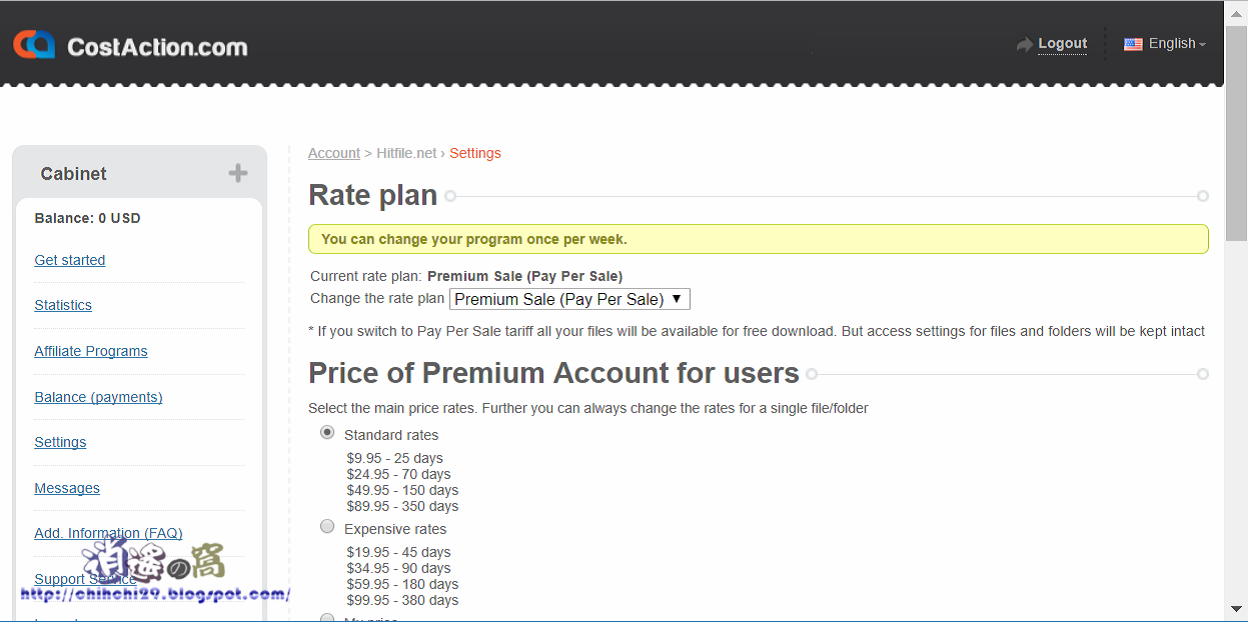The image size is (1248, 622).
Task: Click the Account breadcrumb link
Action: tap(334, 153)
